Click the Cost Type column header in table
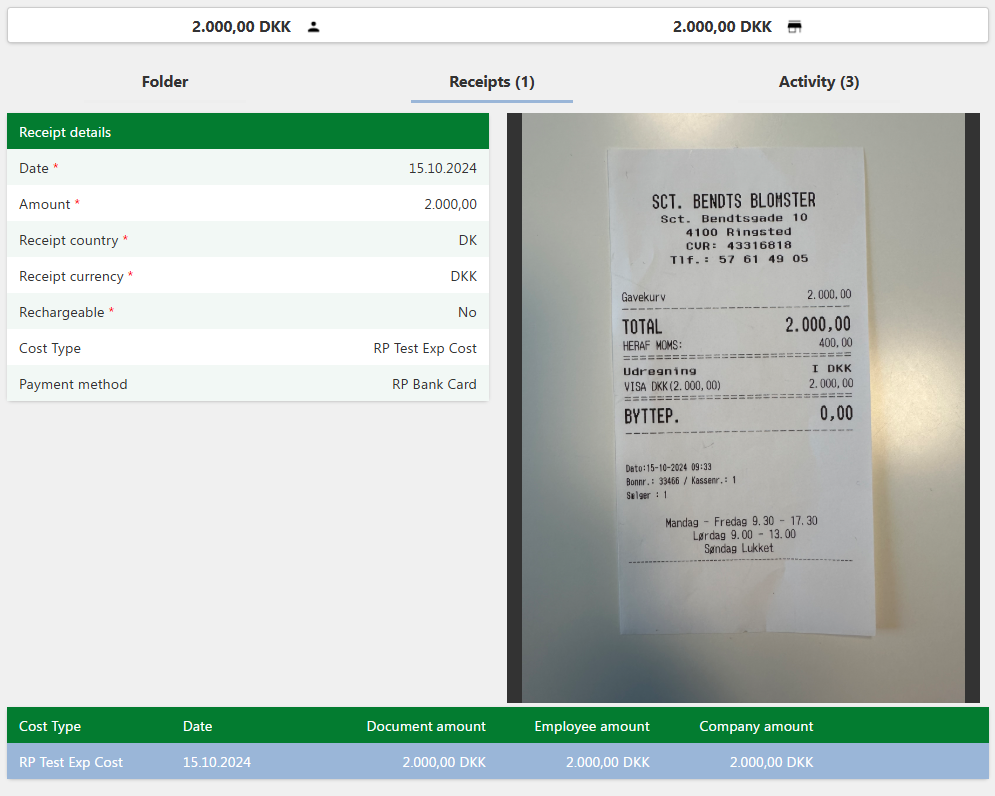995x796 pixels. [x=50, y=726]
